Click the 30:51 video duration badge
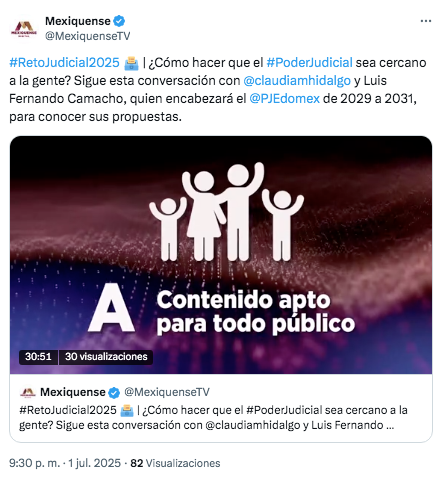This screenshot has height=483, width=442. (38, 357)
